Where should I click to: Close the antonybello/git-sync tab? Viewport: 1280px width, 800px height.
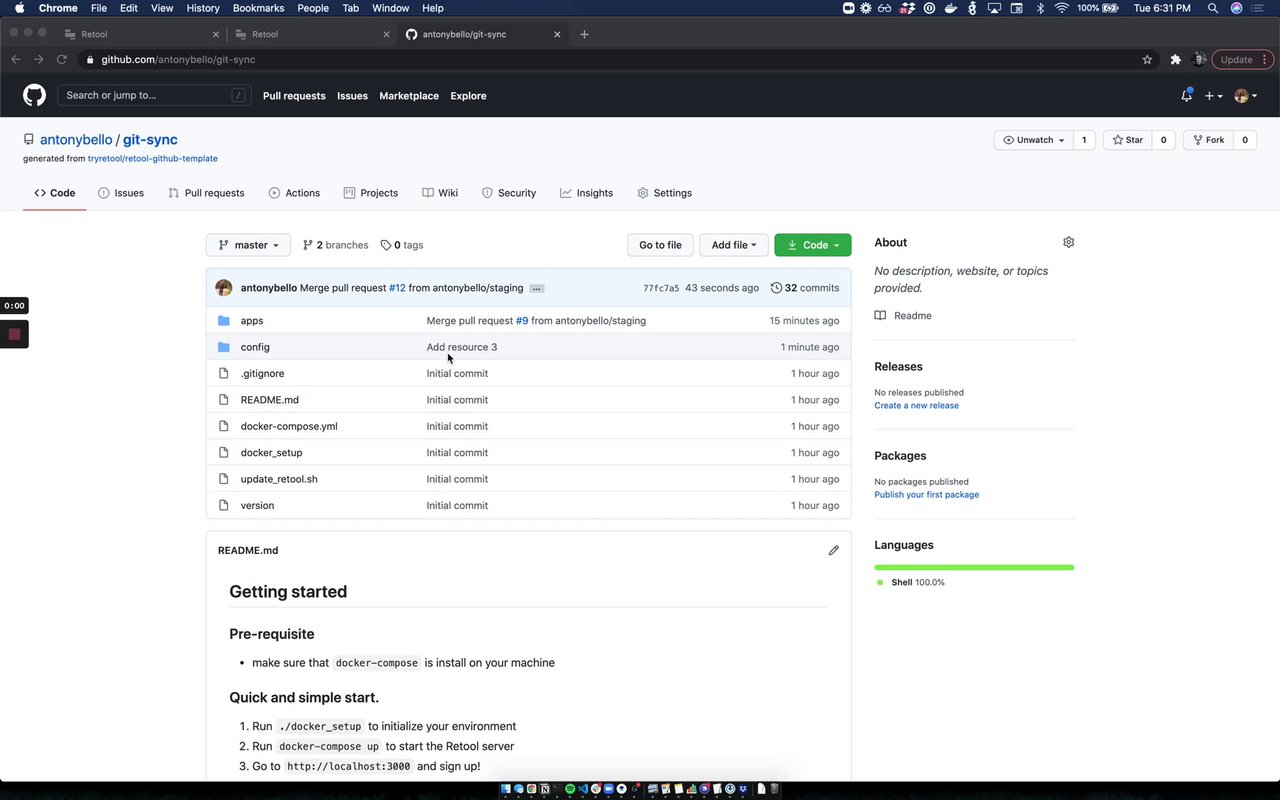pyautogui.click(x=557, y=34)
